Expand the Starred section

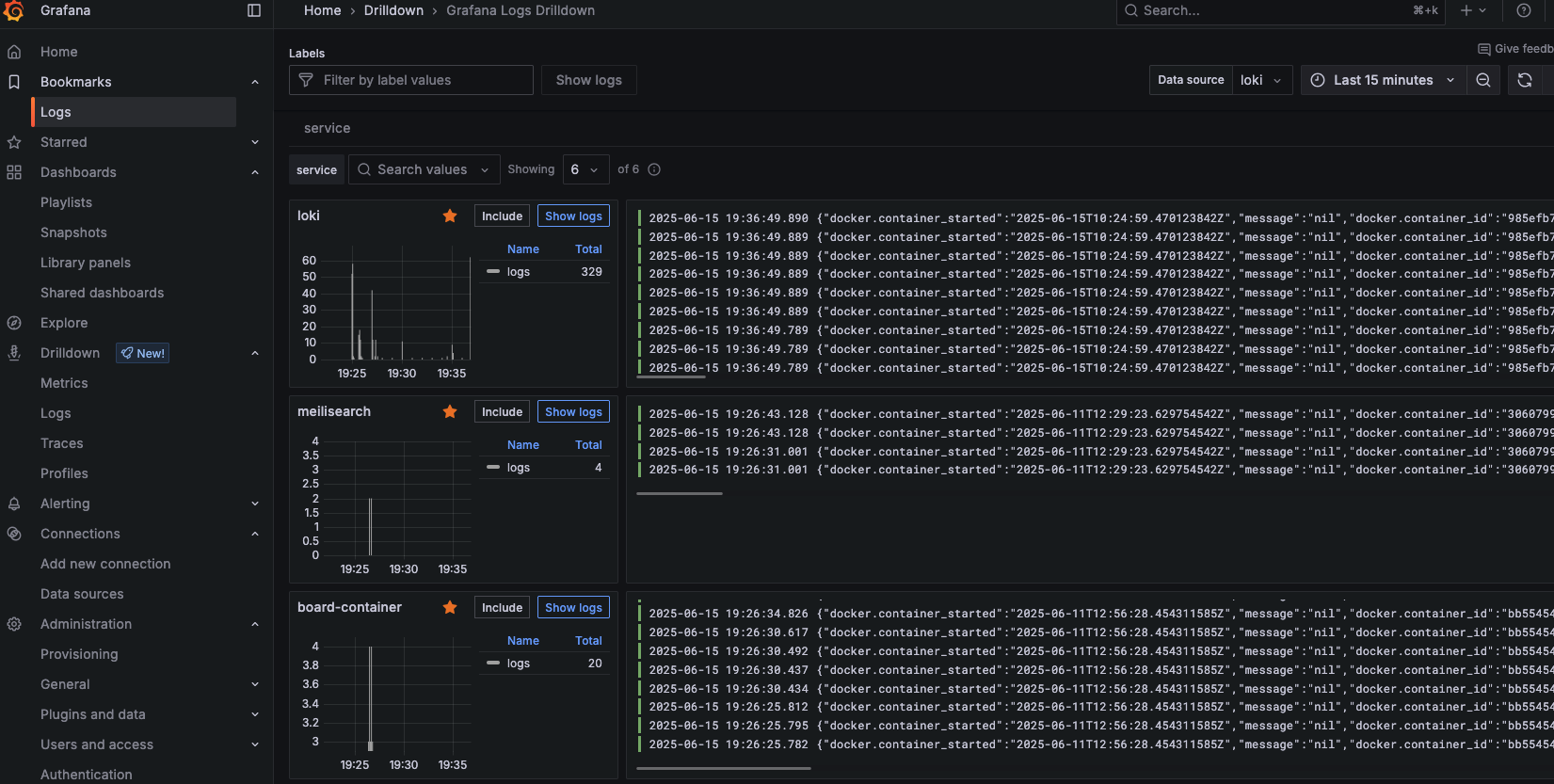point(255,142)
